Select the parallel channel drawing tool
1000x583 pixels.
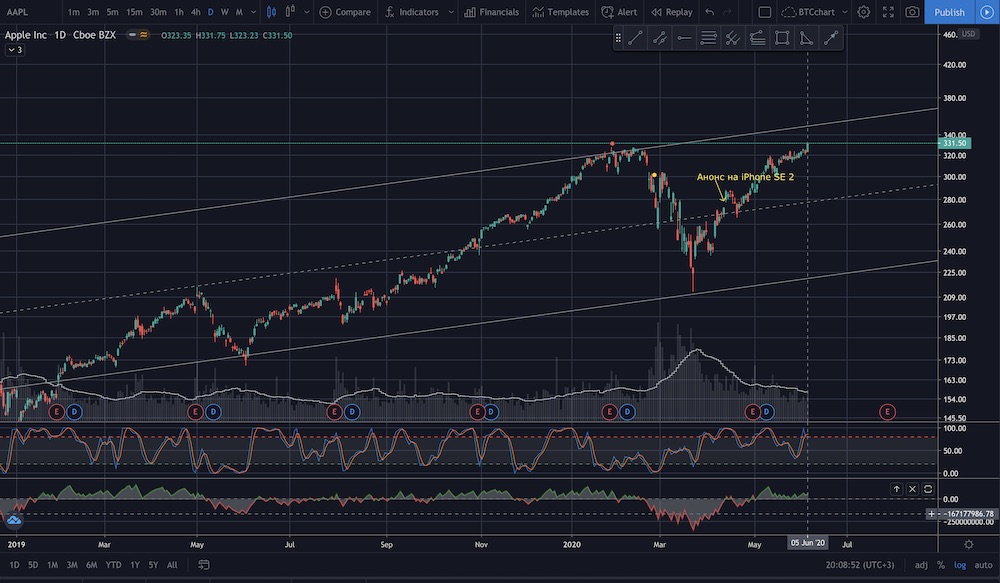click(x=659, y=38)
